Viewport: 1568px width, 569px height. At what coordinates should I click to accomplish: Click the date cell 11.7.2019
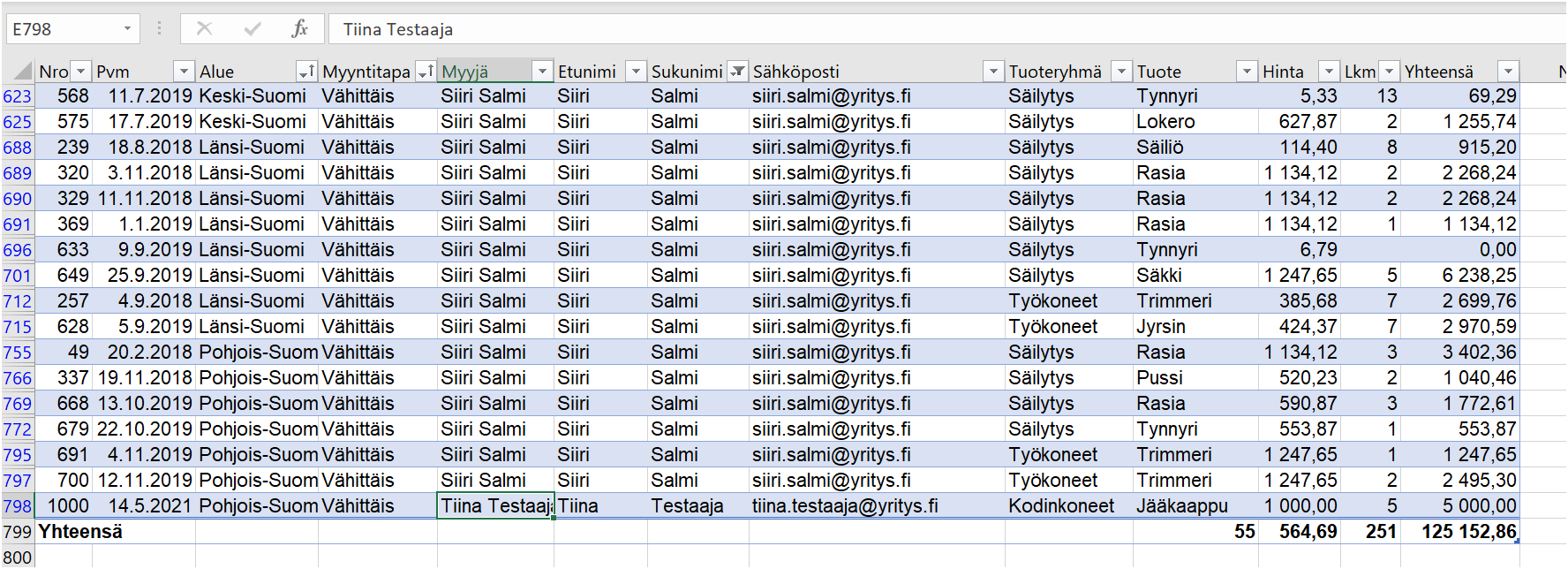144,96
